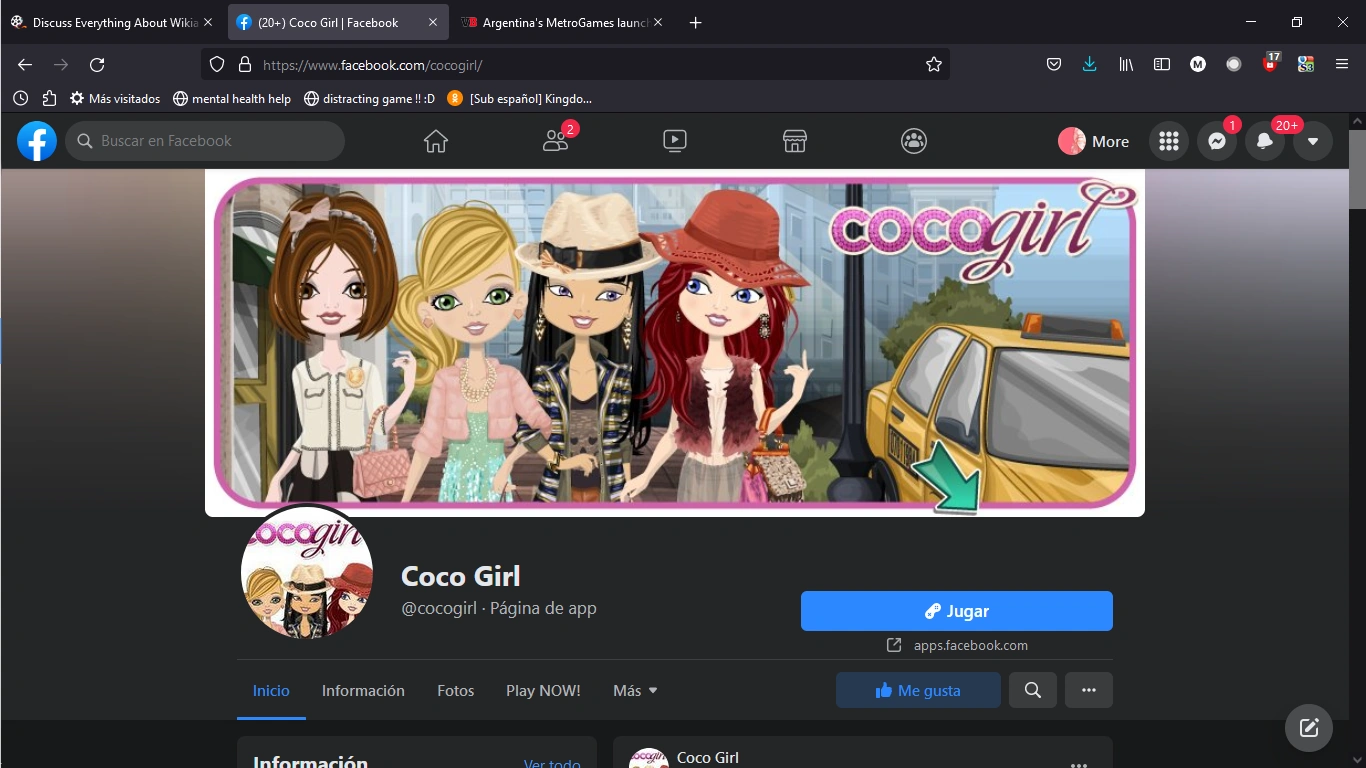Open the Marketplace storefront icon
Screen dimensions: 1366x768
coord(794,141)
